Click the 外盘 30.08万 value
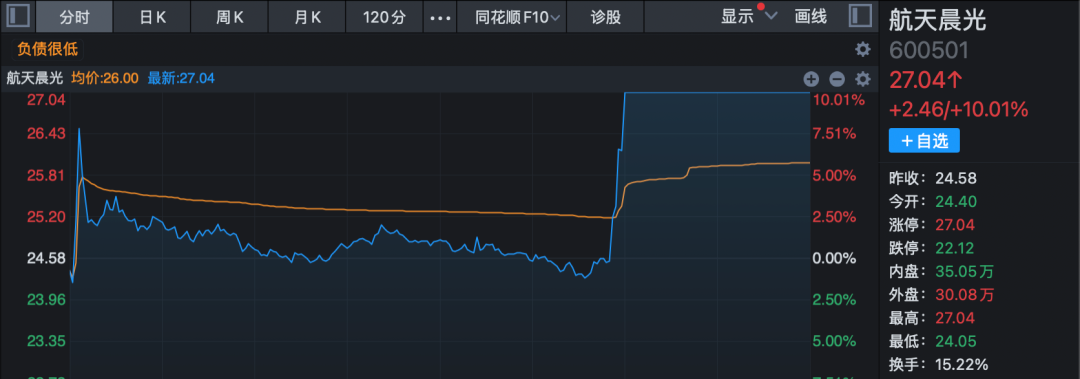The image size is (1080, 379). coord(964,295)
